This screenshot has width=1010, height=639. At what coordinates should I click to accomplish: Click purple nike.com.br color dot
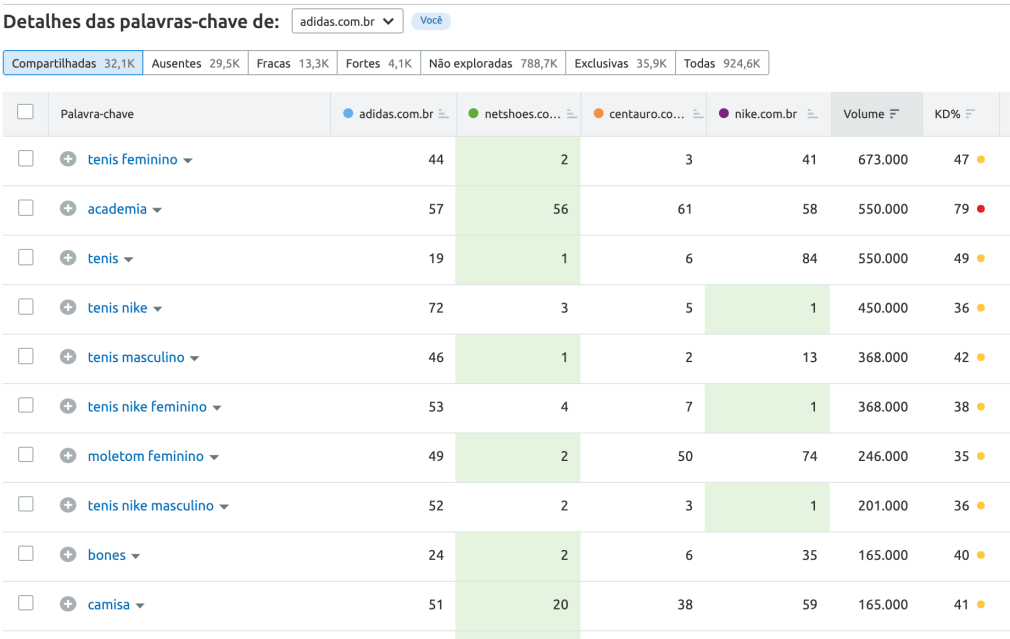(x=723, y=113)
